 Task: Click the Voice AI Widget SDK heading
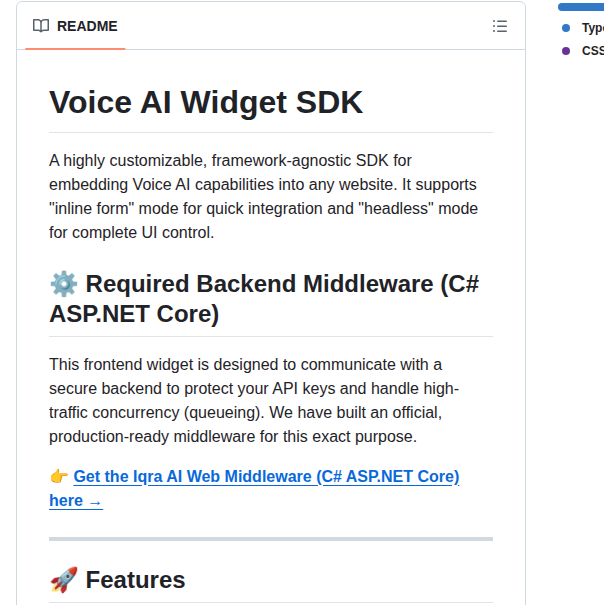(206, 102)
